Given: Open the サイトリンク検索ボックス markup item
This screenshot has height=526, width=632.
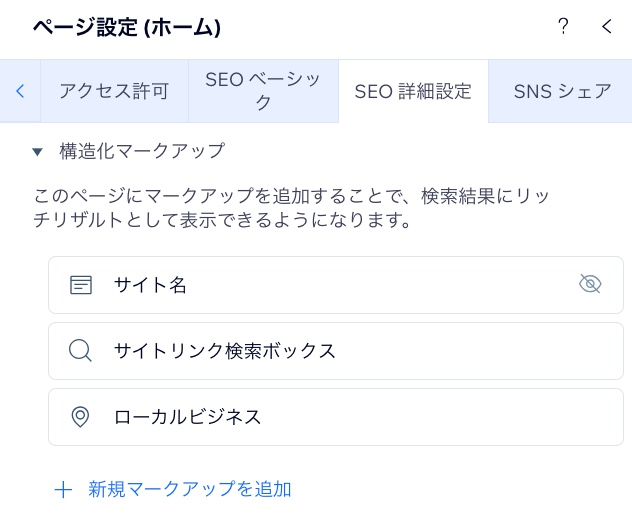Looking at the screenshot, I should (336, 351).
